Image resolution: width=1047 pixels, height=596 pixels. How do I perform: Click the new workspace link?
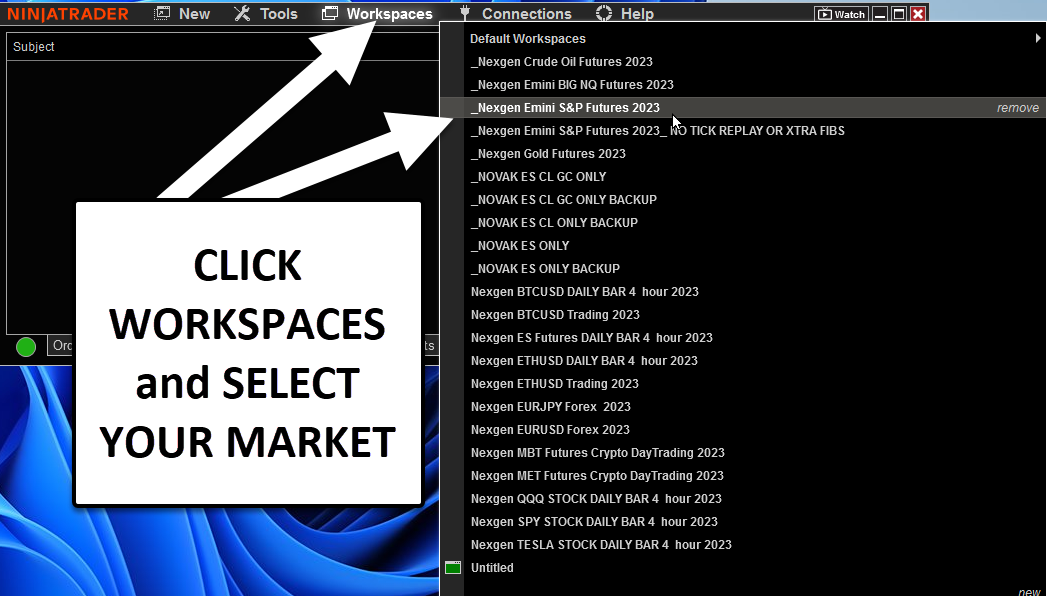(1029, 591)
